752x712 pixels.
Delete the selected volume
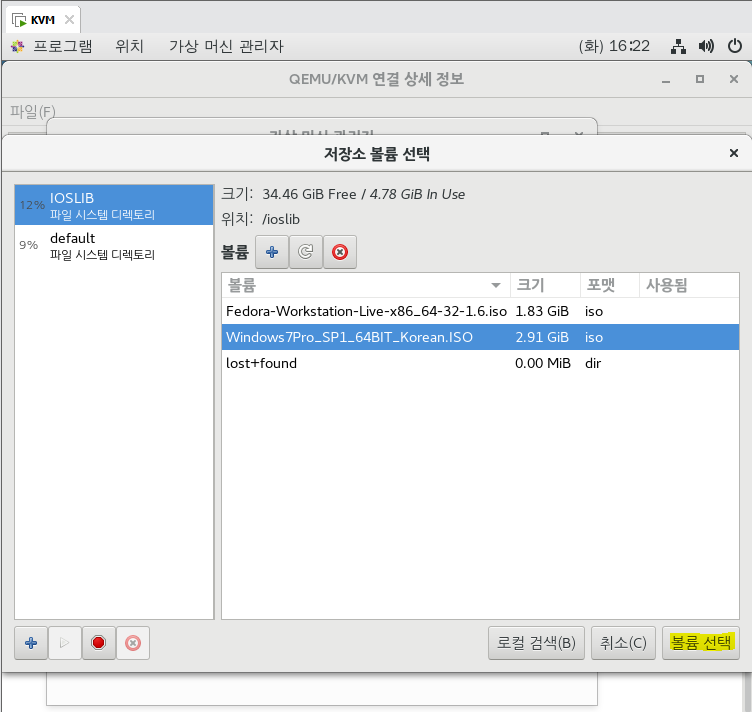tap(340, 252)
